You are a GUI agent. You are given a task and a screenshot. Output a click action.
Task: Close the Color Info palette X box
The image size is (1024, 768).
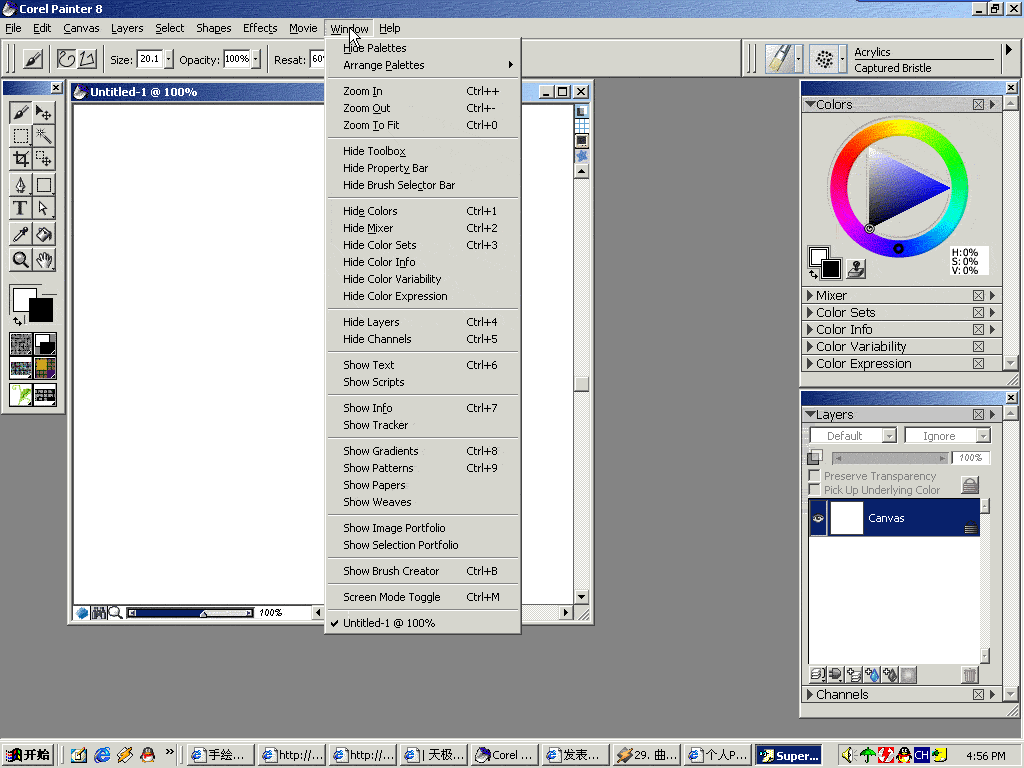coord(978,329)
